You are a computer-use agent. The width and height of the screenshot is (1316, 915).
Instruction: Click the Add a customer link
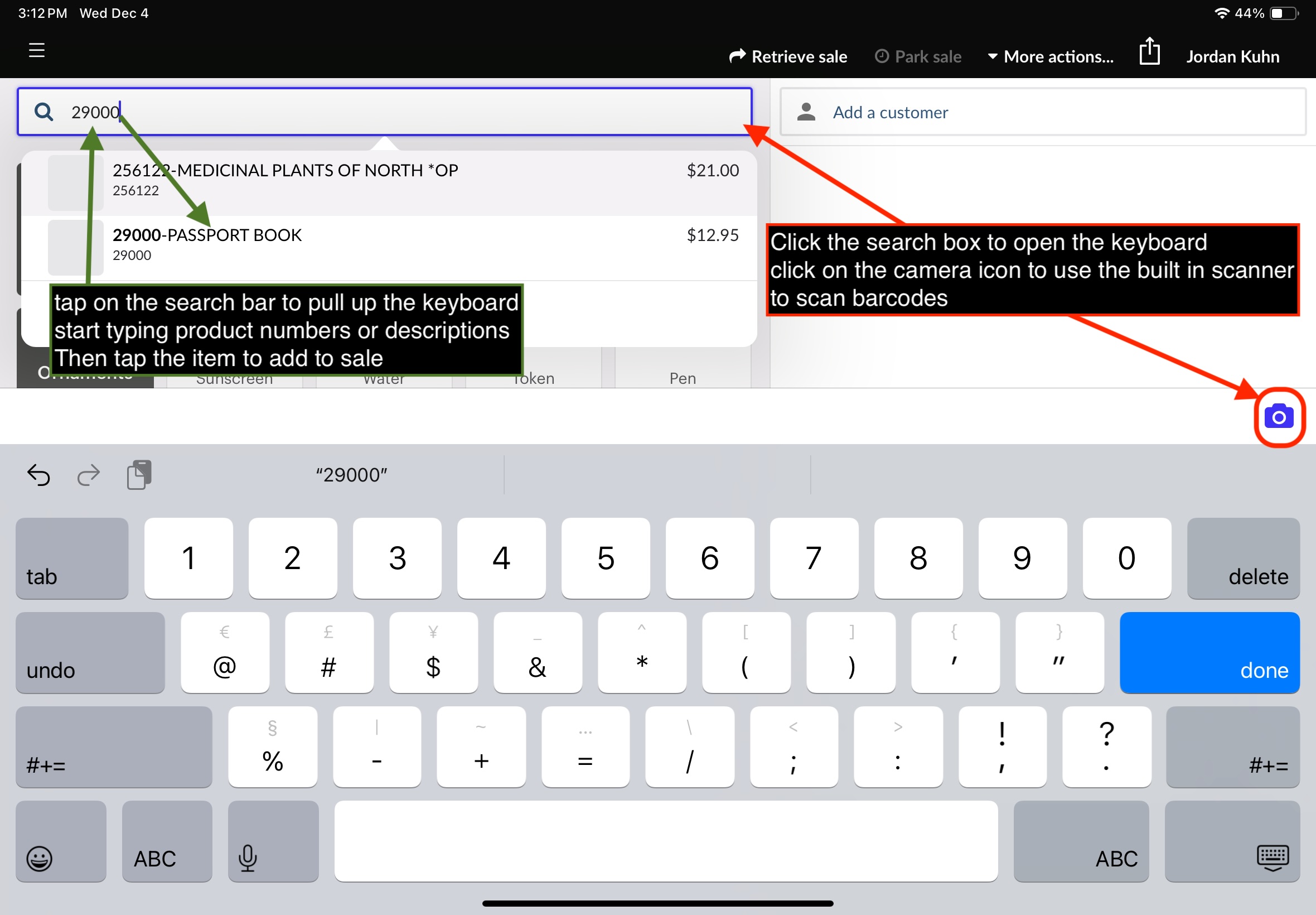pos(890,112)
